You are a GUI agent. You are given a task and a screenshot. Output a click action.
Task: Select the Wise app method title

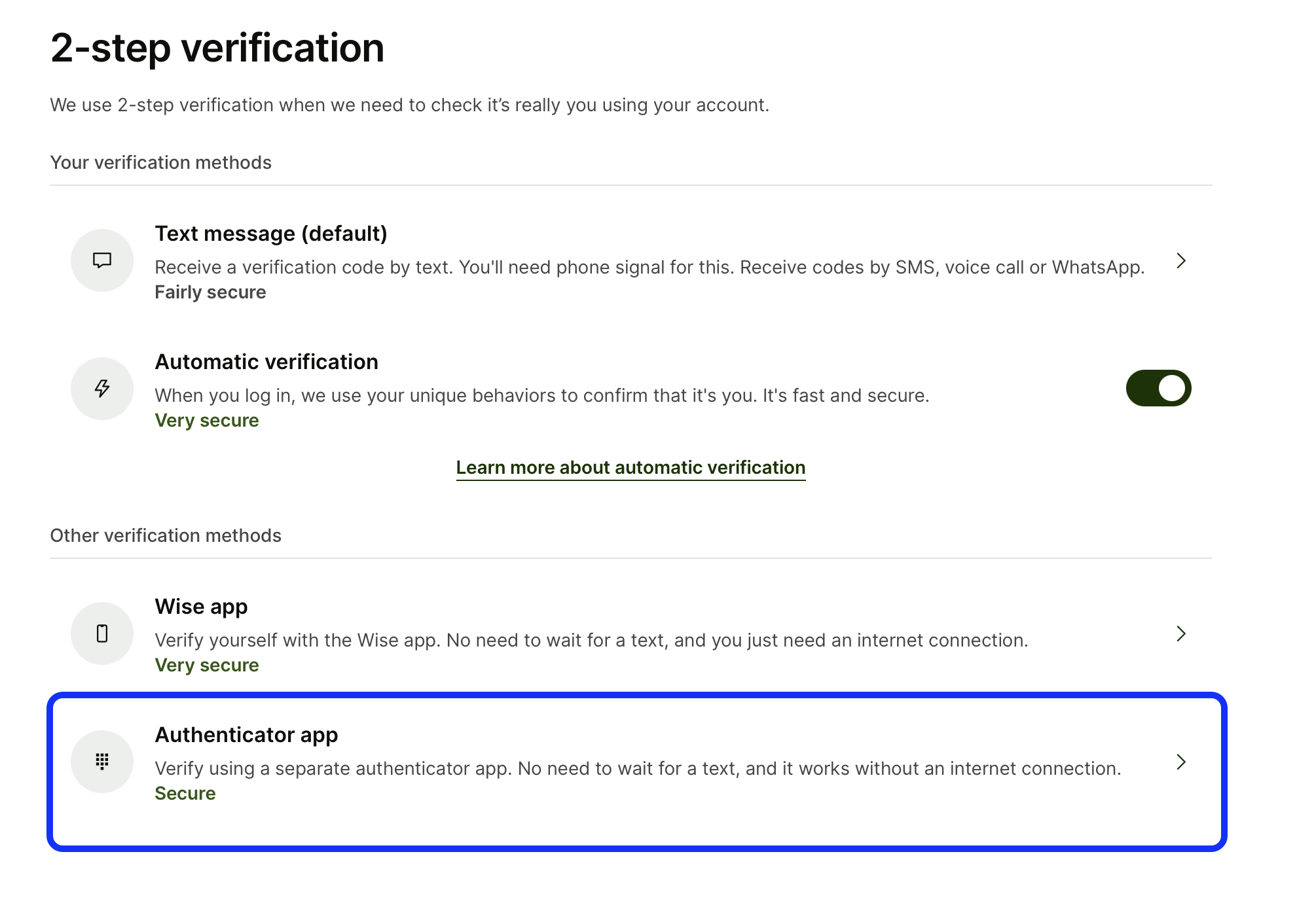(201, 607)
